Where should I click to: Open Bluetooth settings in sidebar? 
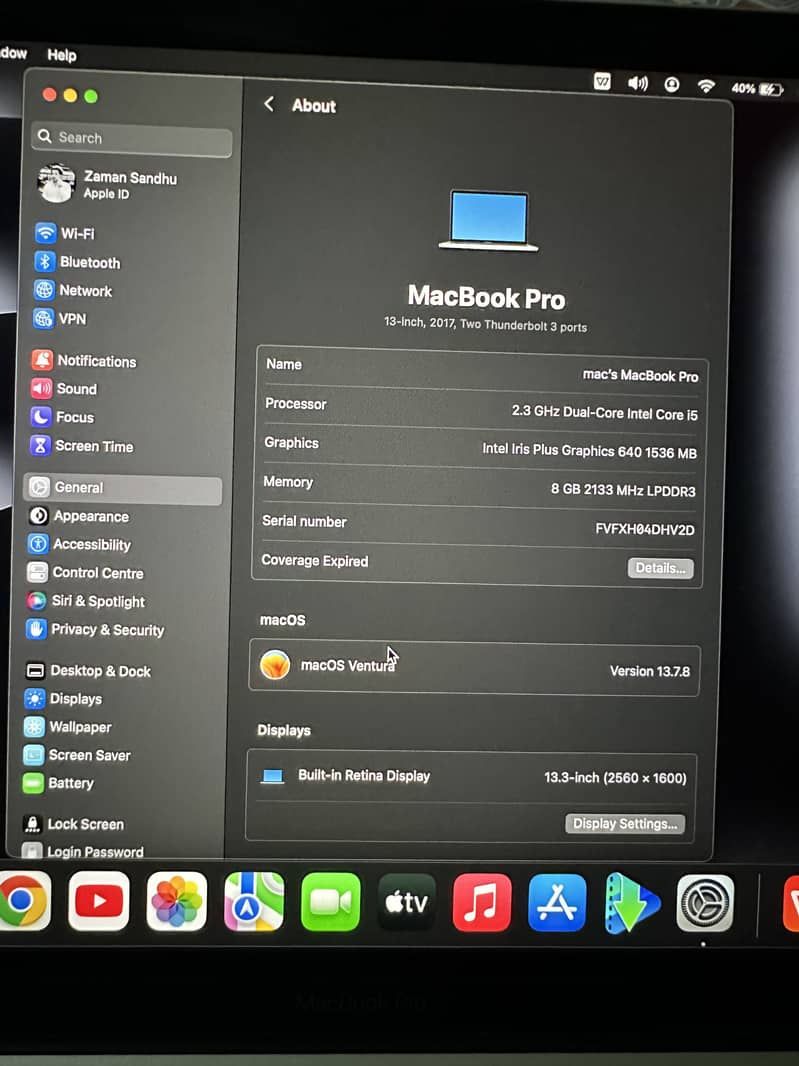click(77, 262)
